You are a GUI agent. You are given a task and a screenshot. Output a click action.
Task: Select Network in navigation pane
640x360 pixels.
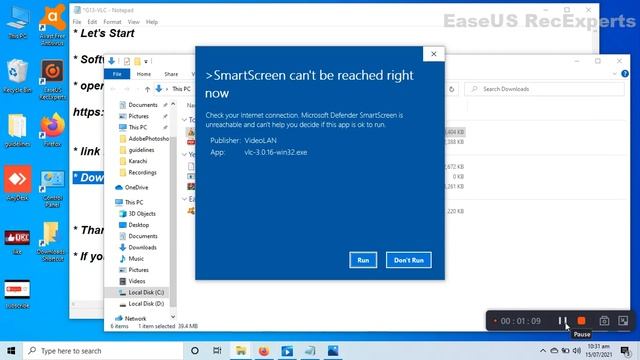pos(135,318)
